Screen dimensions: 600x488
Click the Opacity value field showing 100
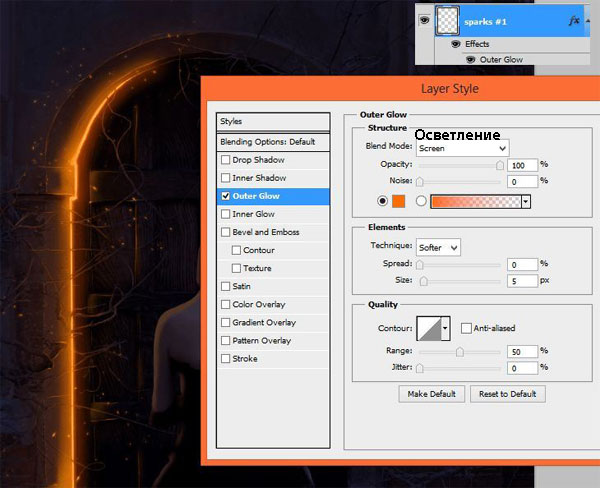[x=522, y=165]
